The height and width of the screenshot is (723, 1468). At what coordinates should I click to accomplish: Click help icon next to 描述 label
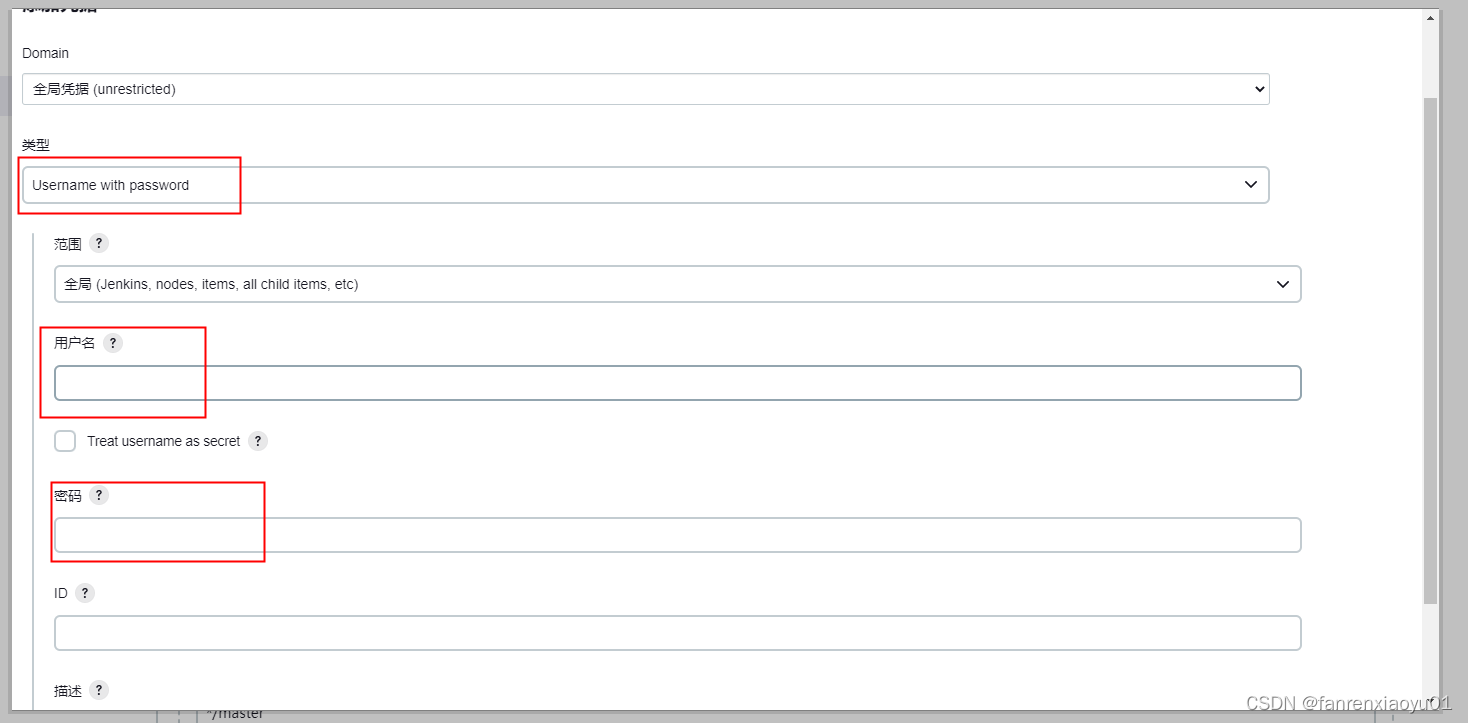[x=99, y=690]
